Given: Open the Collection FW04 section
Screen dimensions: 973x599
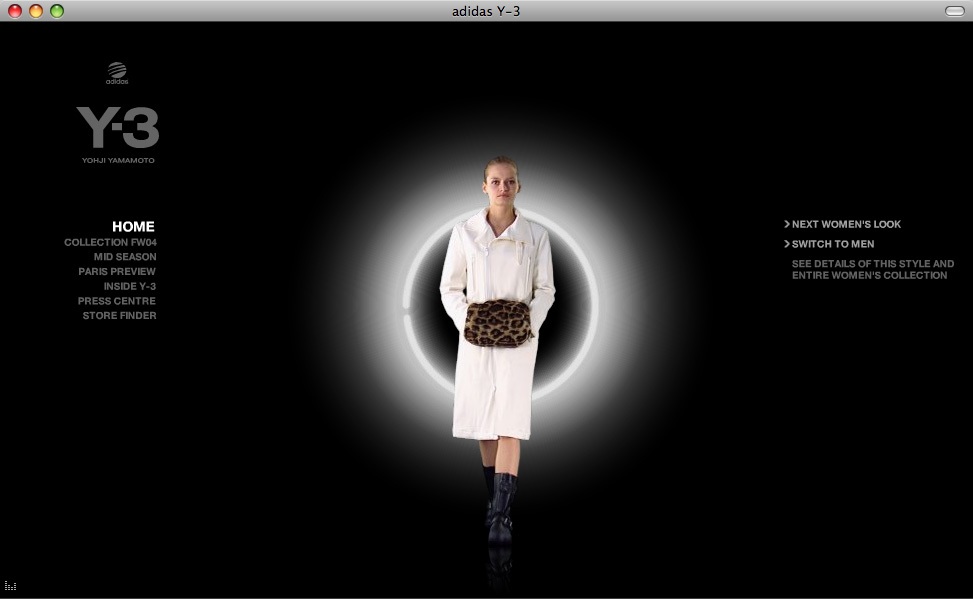Looking at the screenshot, I should click(110, 242).
